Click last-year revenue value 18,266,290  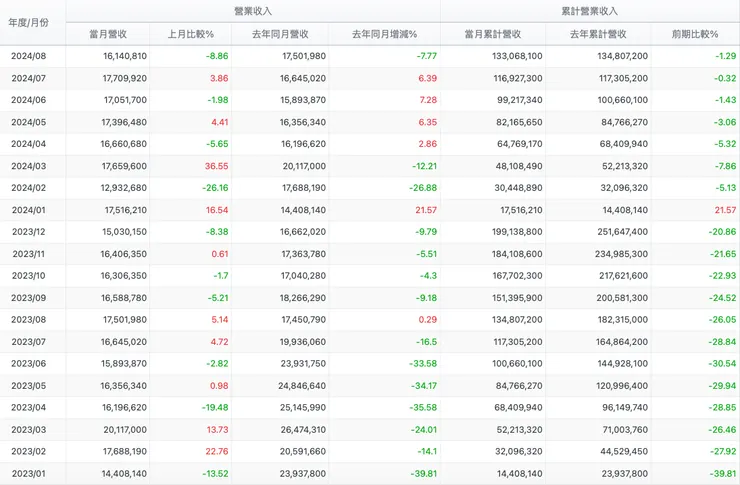click(303, 298)
